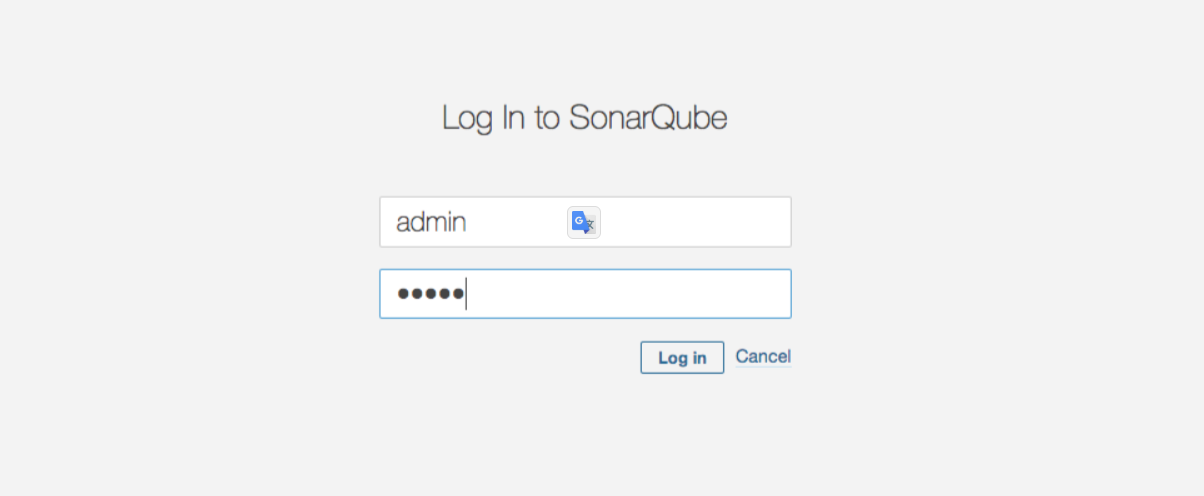The height and width of the screenshot is (496, 1204).
Task: Click the blank area of the password box
Action: click(630, 294)
